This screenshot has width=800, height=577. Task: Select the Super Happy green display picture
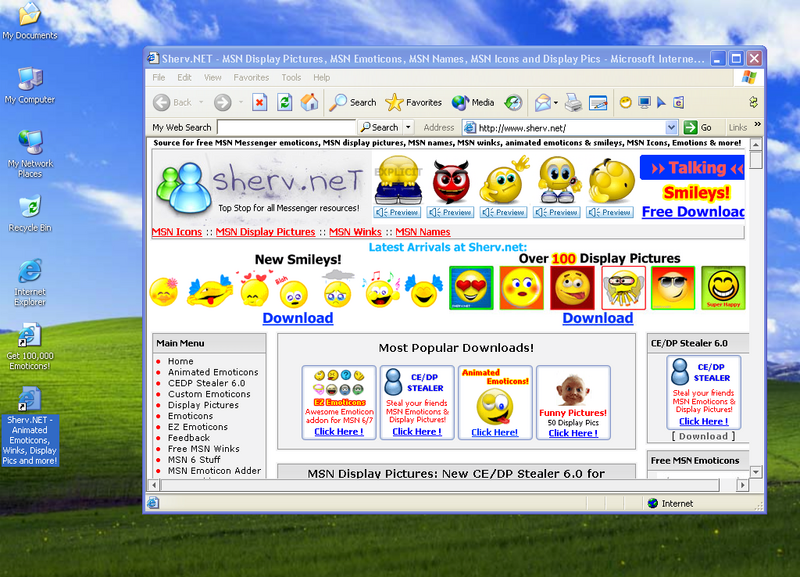click(x=723, y=288)
